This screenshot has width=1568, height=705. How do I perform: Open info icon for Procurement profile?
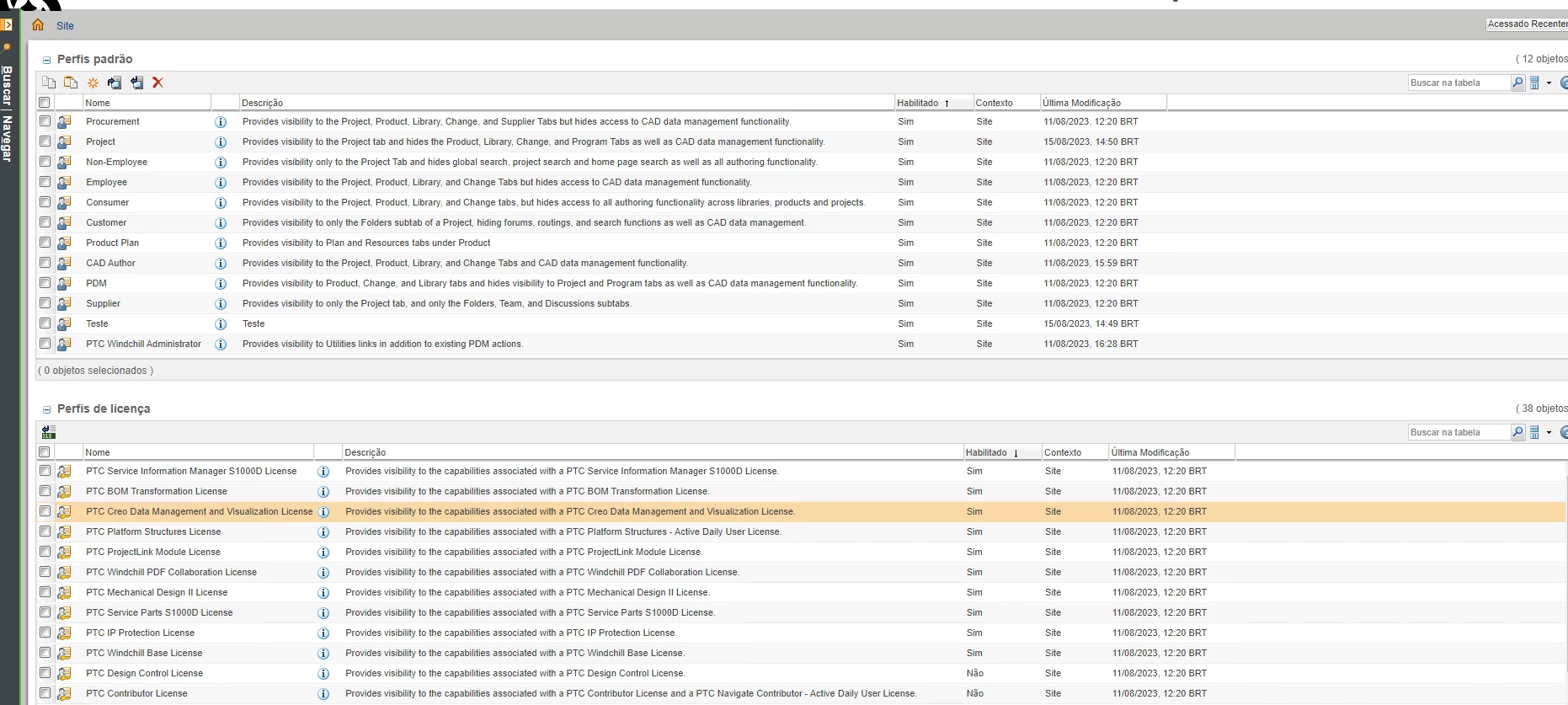221,122
